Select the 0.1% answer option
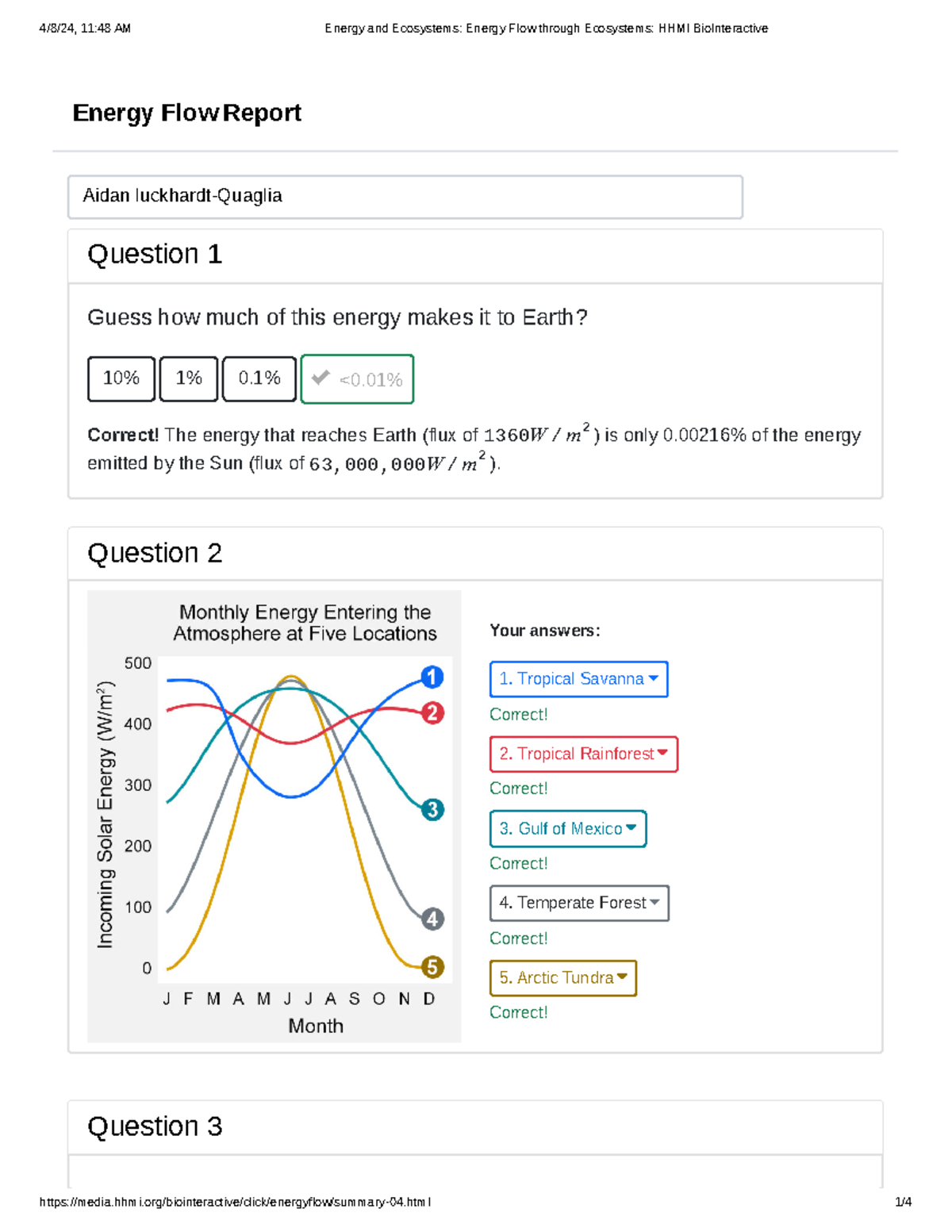The width and height of the screenshot is (952, 1232). (x=259, y=378)
